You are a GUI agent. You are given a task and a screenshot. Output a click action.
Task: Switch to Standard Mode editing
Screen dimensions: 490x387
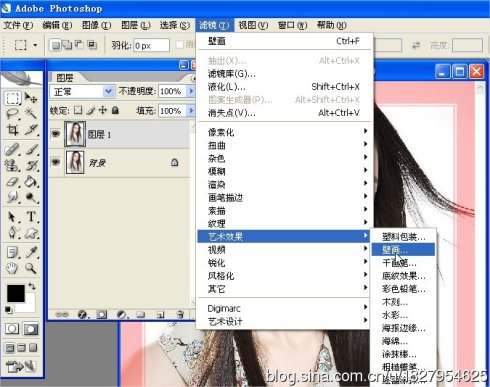coord(12,329)
